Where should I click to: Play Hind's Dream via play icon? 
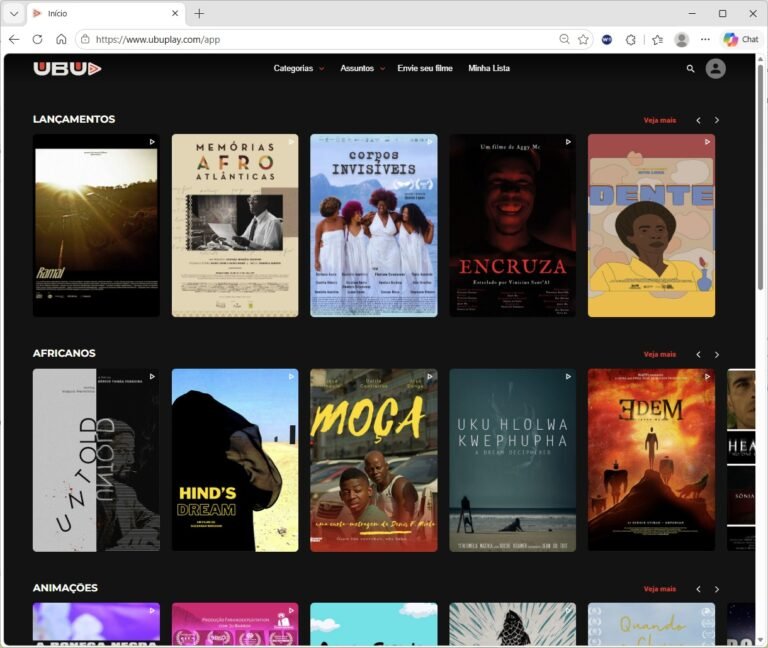291,377
